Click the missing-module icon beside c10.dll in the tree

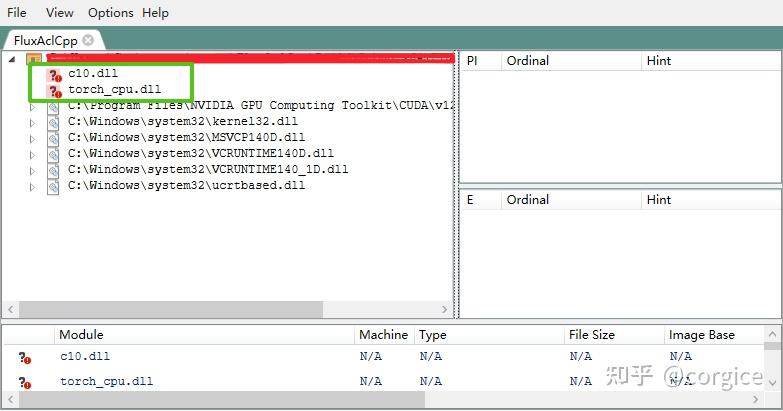[x=54, y=75]
